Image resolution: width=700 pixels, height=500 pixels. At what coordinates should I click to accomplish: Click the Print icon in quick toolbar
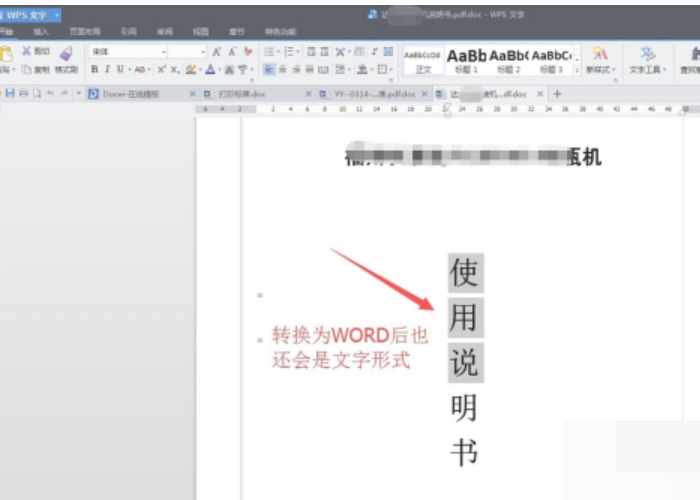24,93
